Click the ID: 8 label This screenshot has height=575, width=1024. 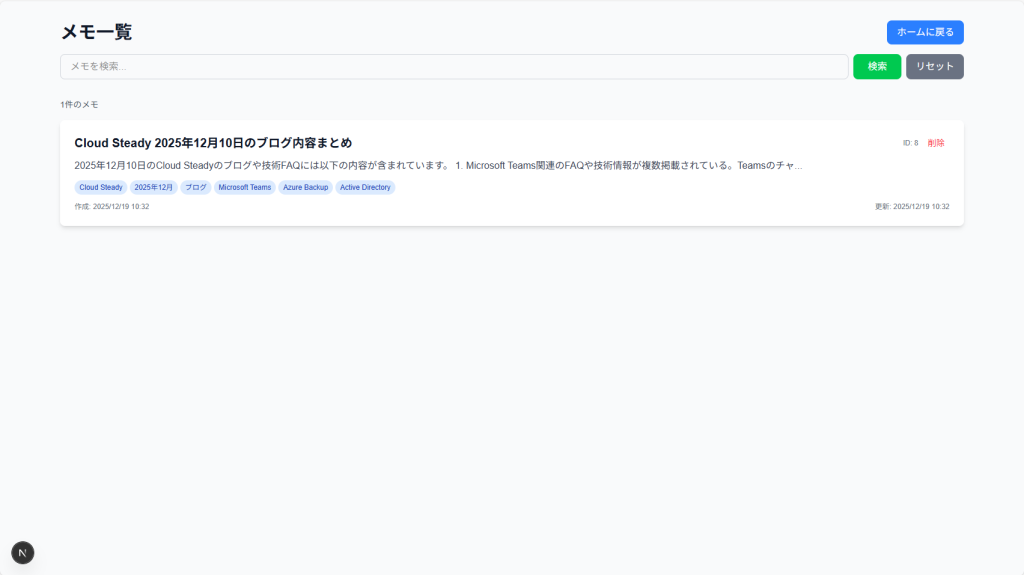(910, 143)
